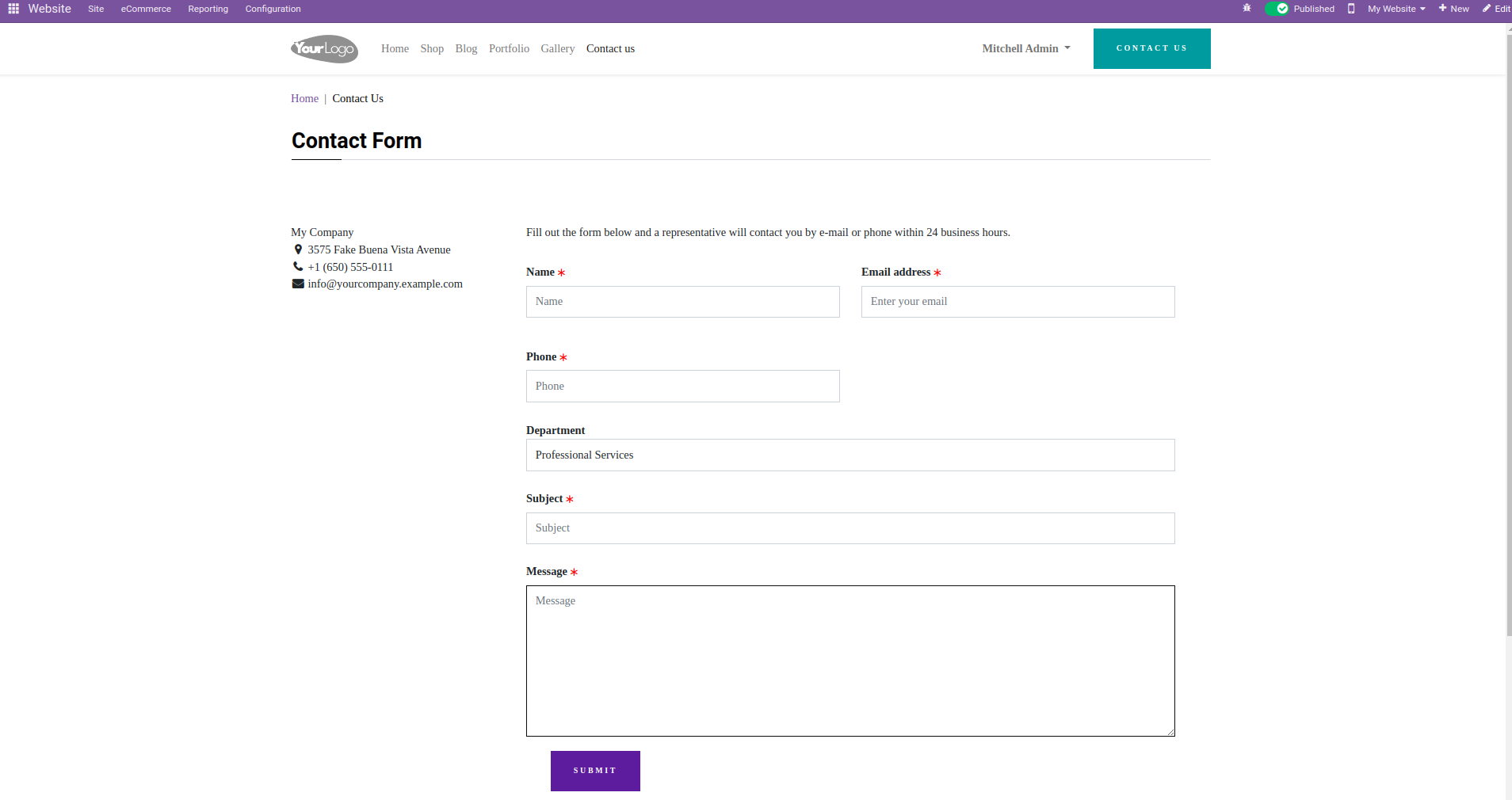The height and width of the screenshot is (800, 1512).
Task: Open the apps grid menu icon
Action: [13, 9]
